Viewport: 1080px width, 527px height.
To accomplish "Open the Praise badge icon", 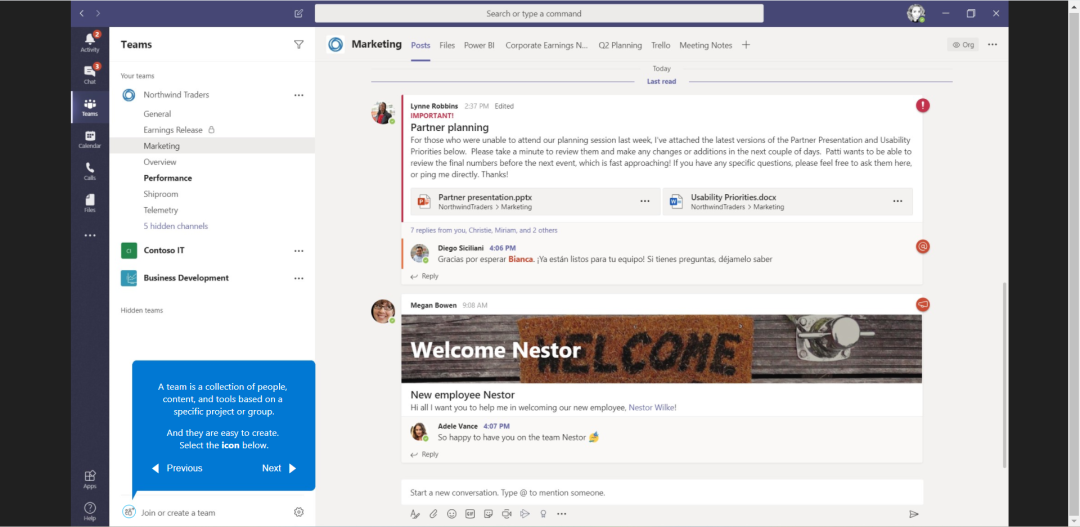I will pos(543,513).
